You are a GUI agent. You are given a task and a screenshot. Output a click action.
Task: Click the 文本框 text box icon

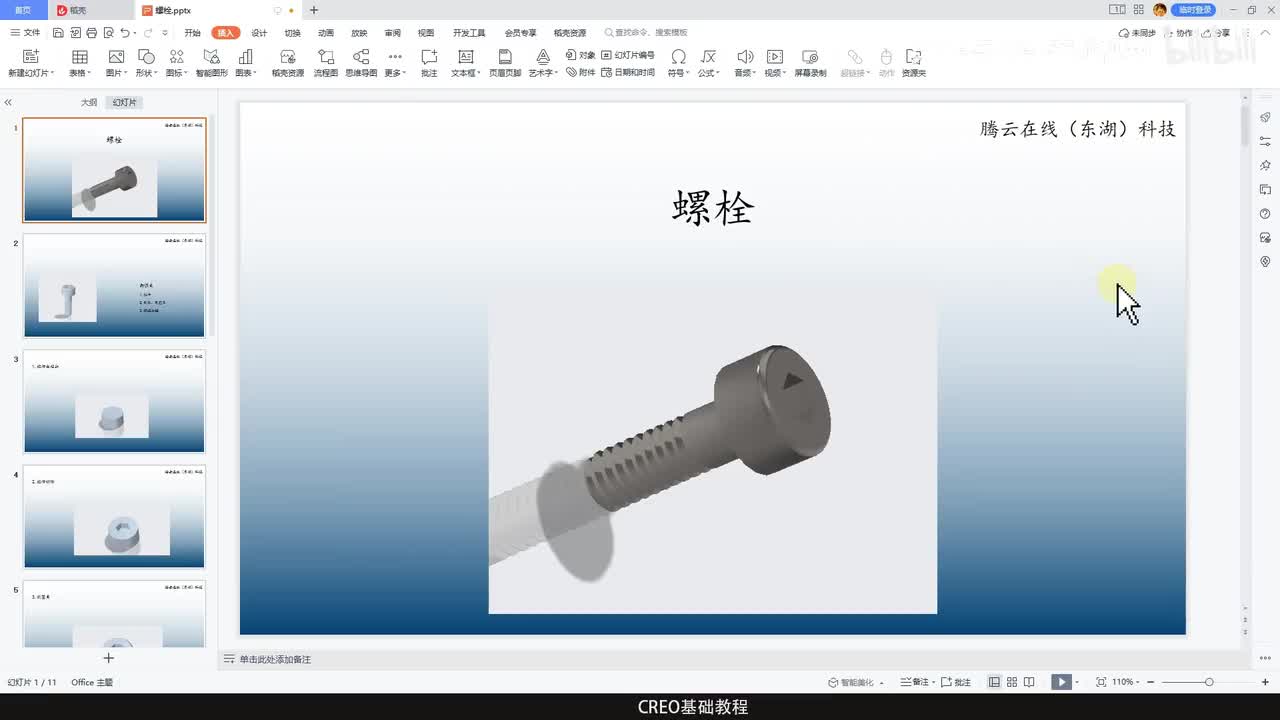[x=465, y=58]
